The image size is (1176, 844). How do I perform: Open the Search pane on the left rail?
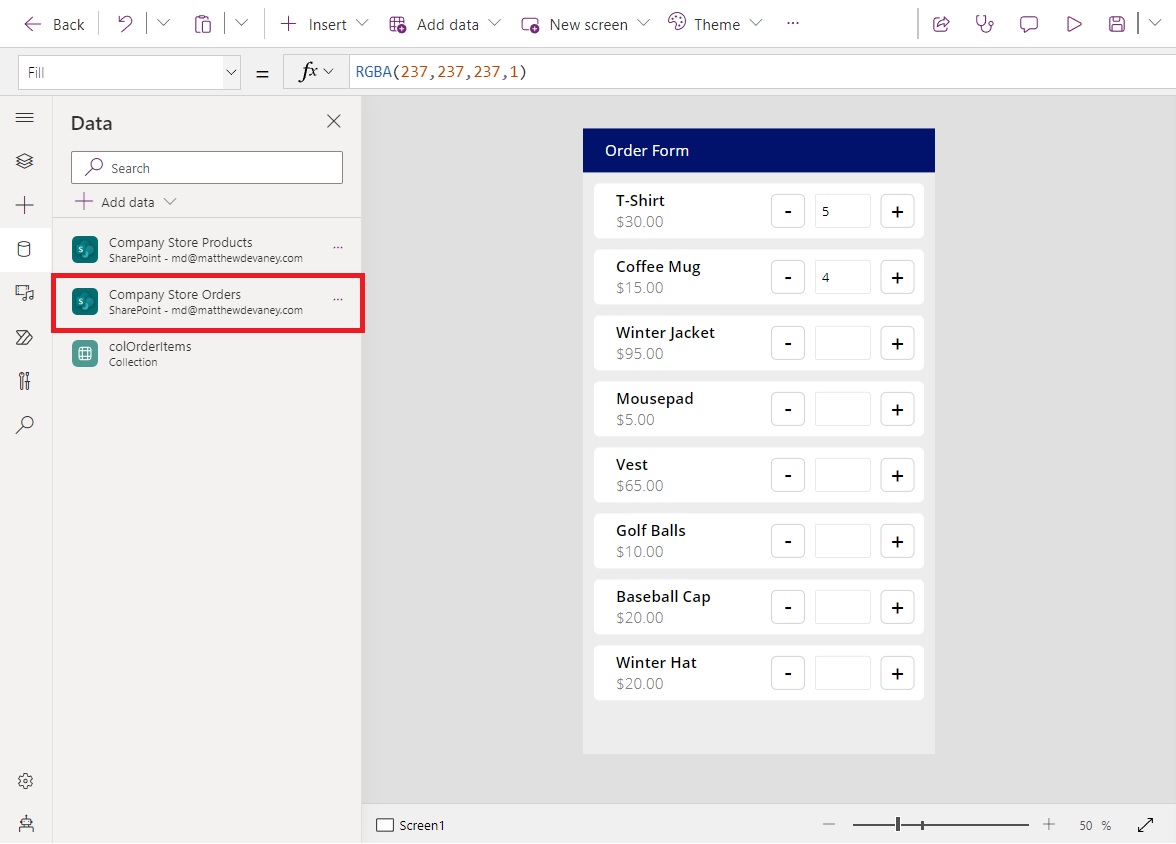pos(25,425)
